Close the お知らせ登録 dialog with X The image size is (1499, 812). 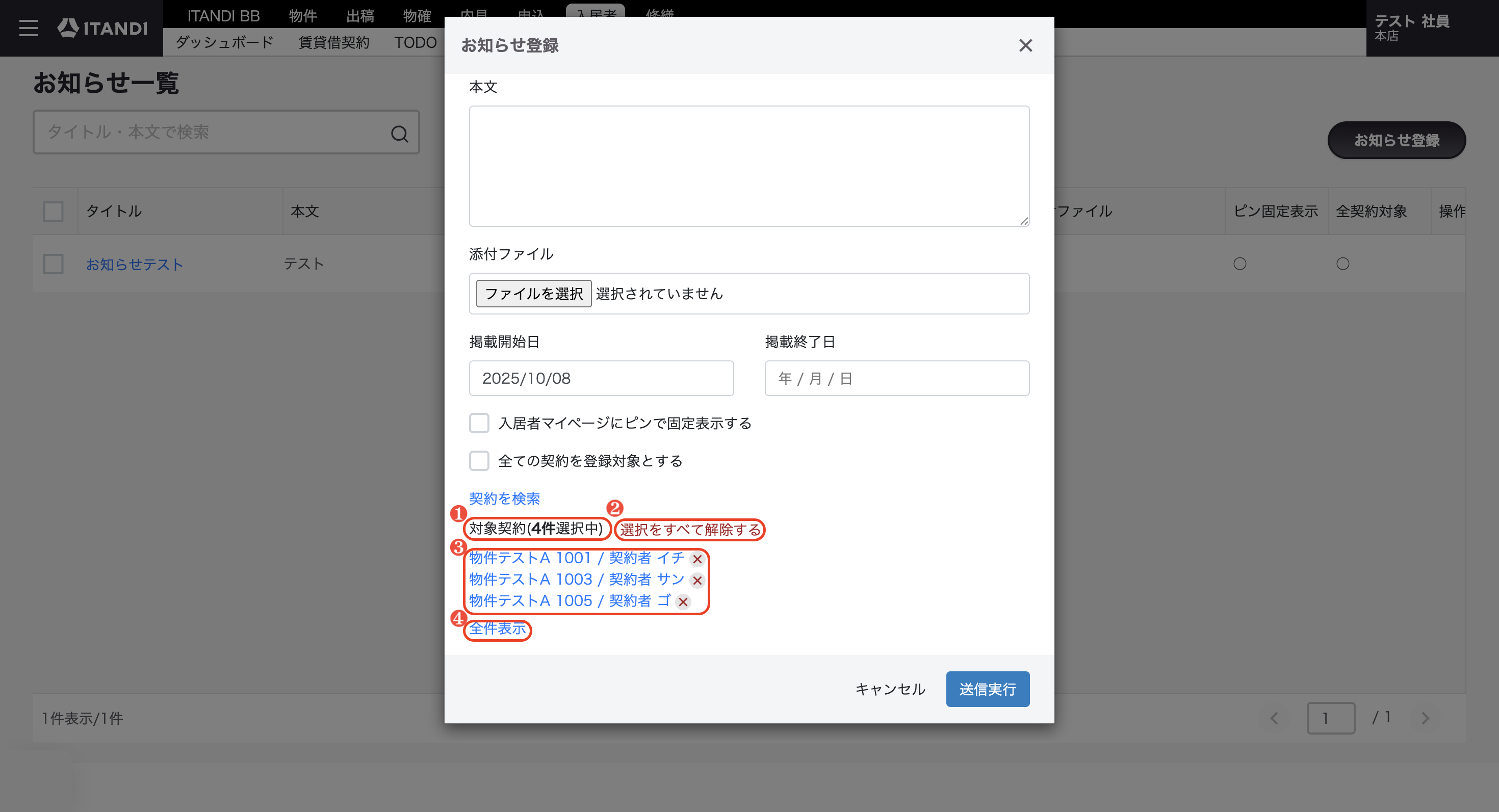(1025, 45)
